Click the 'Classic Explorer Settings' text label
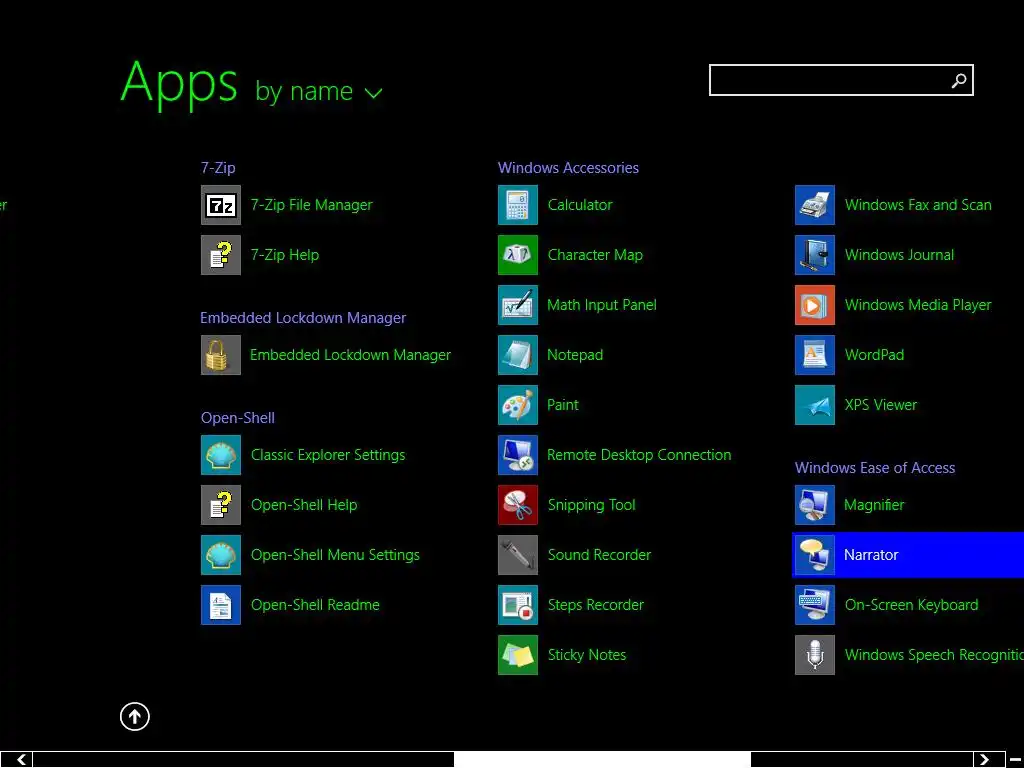The width and height of the screenshot is (1024, 768). coord(328,455)
